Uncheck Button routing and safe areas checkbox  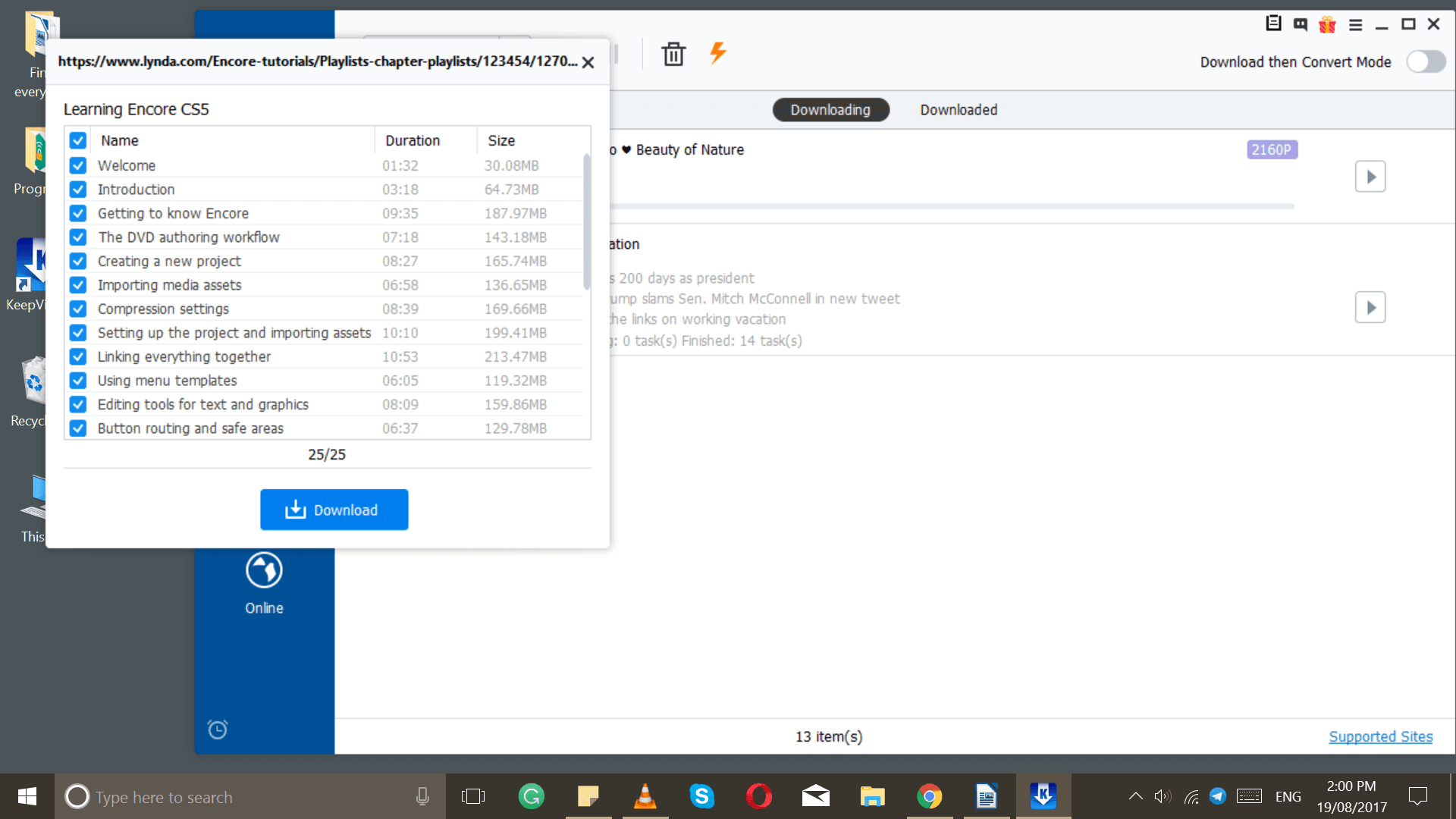(78, 428)
